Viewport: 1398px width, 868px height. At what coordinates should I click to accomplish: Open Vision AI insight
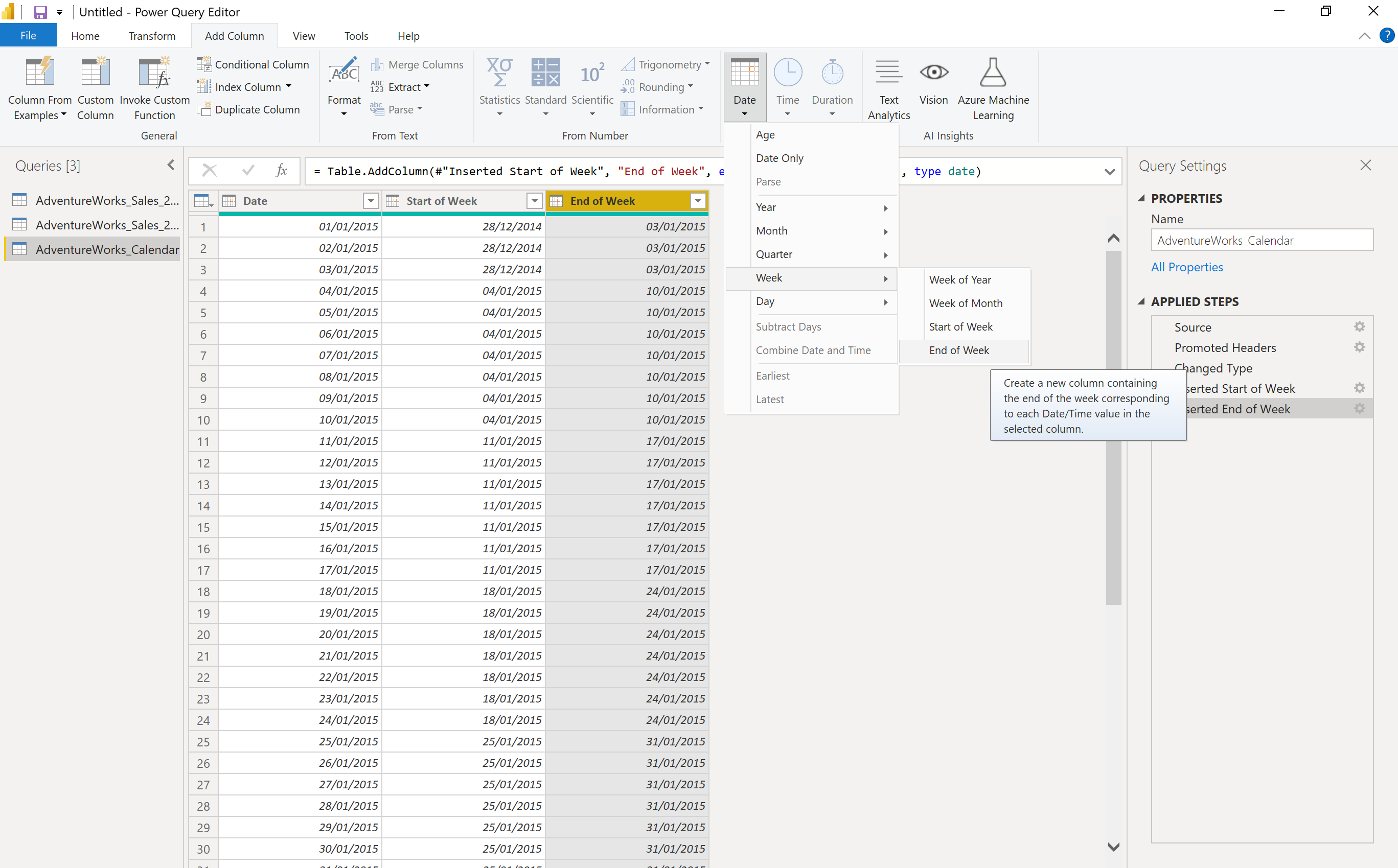(x=933, y=82)
